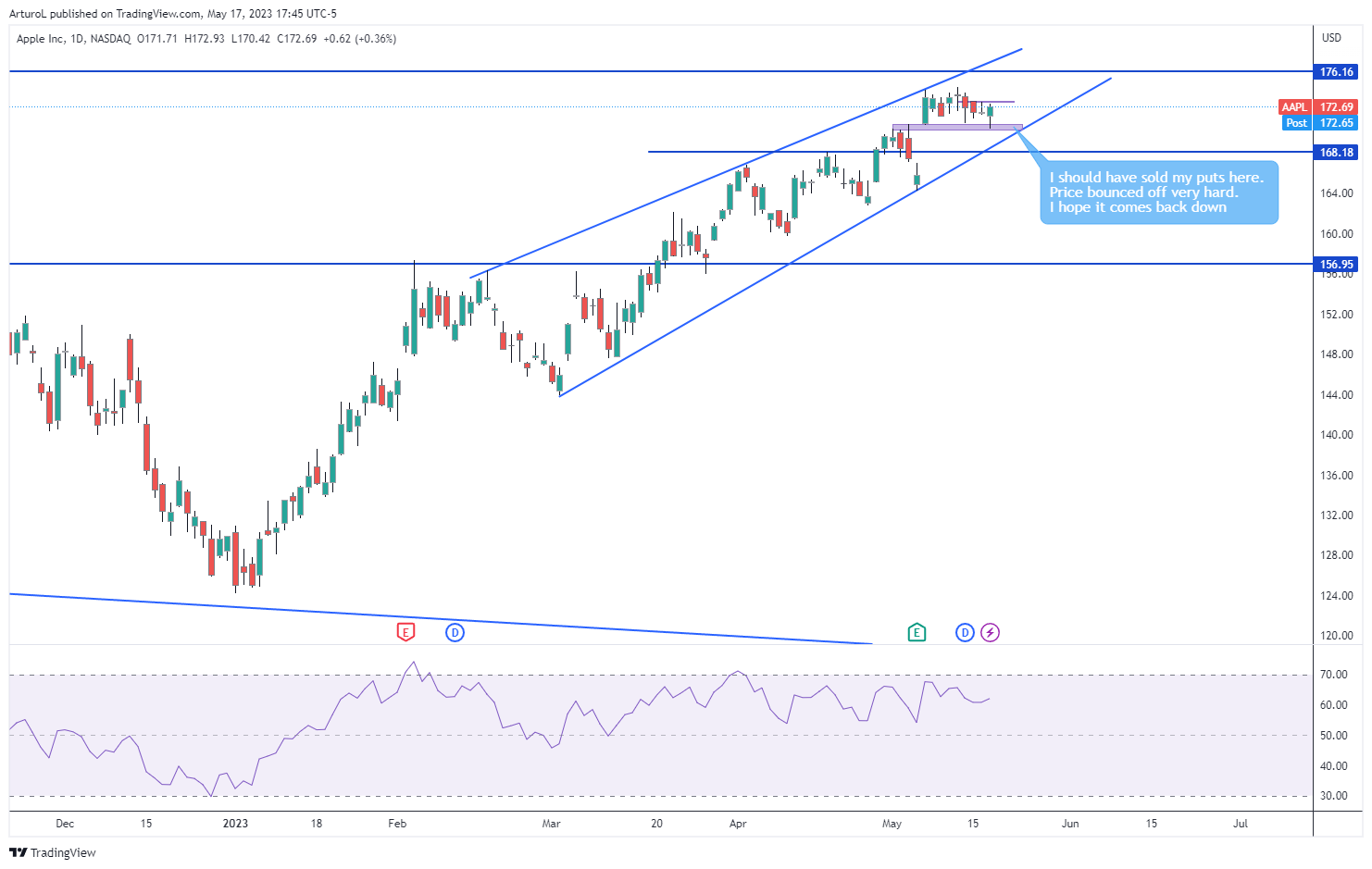The image size is (1372, 869).
Task: Click the C172.69 close value in legend
Action: (x=296, y=39)
